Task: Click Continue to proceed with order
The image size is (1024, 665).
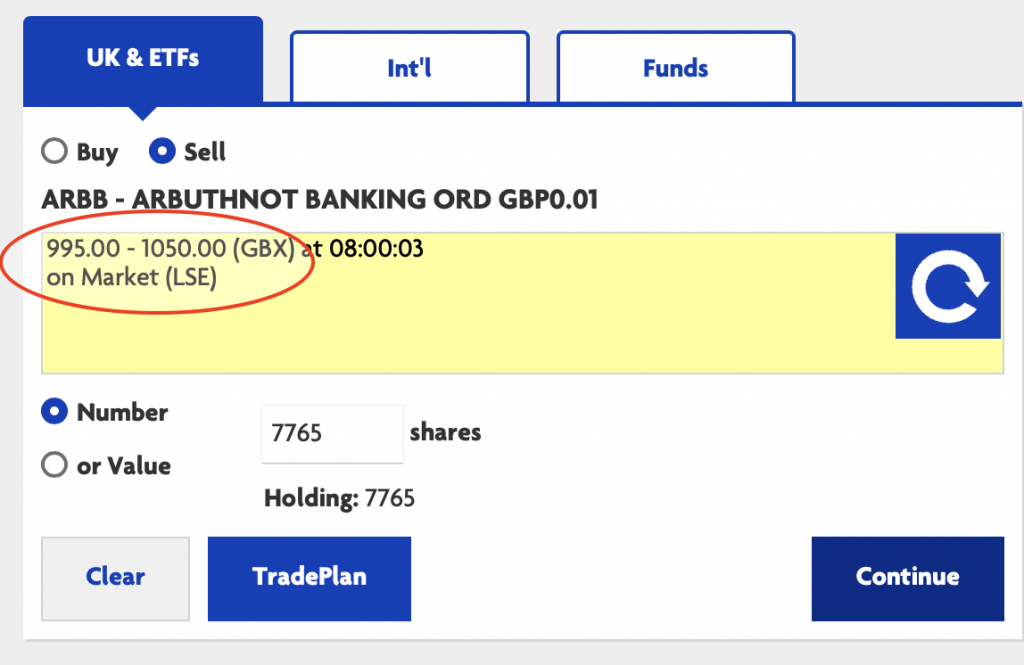Action: (x=907, y=577)
